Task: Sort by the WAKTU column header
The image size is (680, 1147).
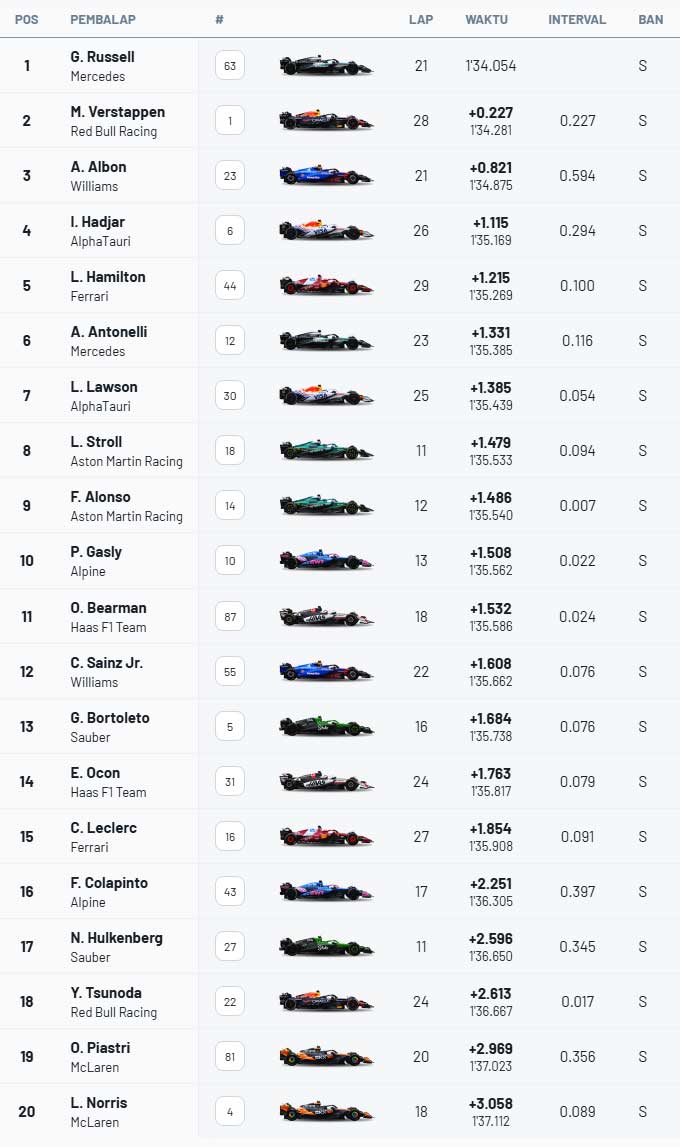Action: pos(486,19)
